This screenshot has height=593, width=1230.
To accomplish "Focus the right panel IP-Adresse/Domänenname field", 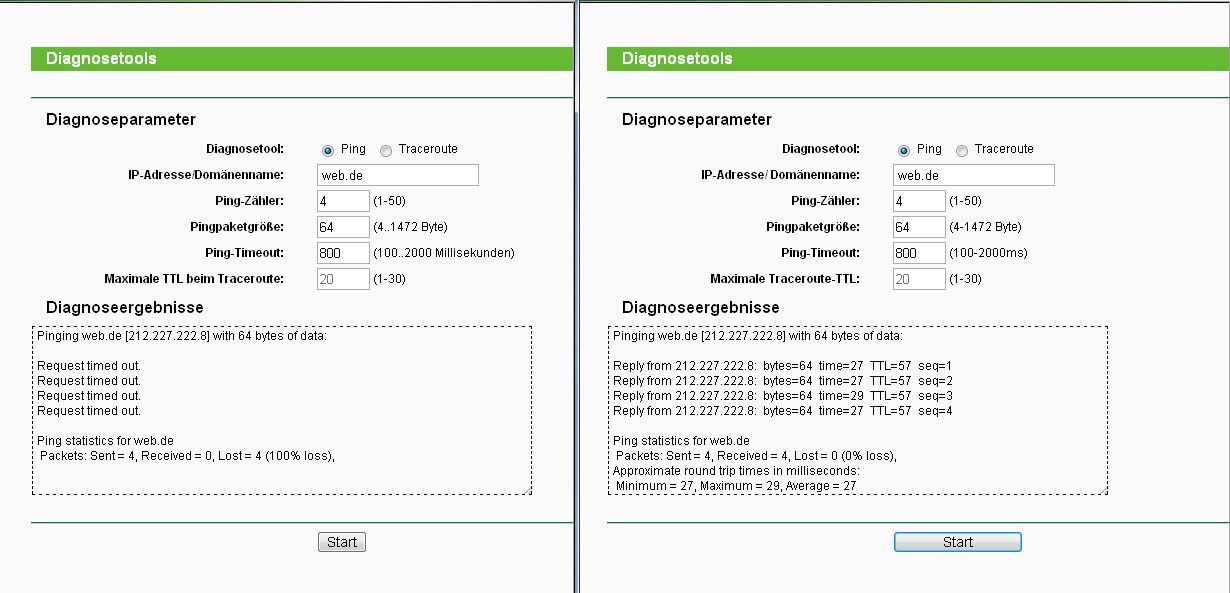I will pyautogui.click(x=973, y=175).
